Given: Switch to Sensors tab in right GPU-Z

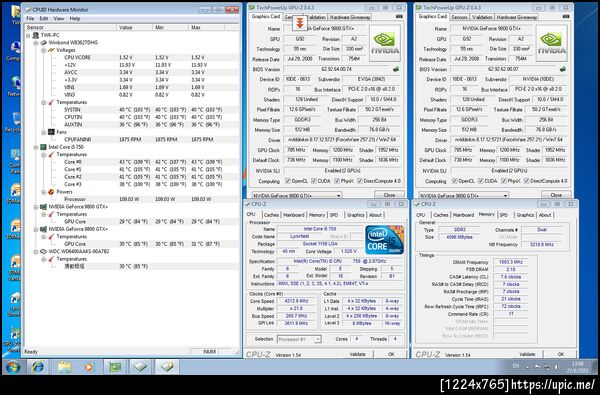Looking at the screenshot, I should coord(459,17).
